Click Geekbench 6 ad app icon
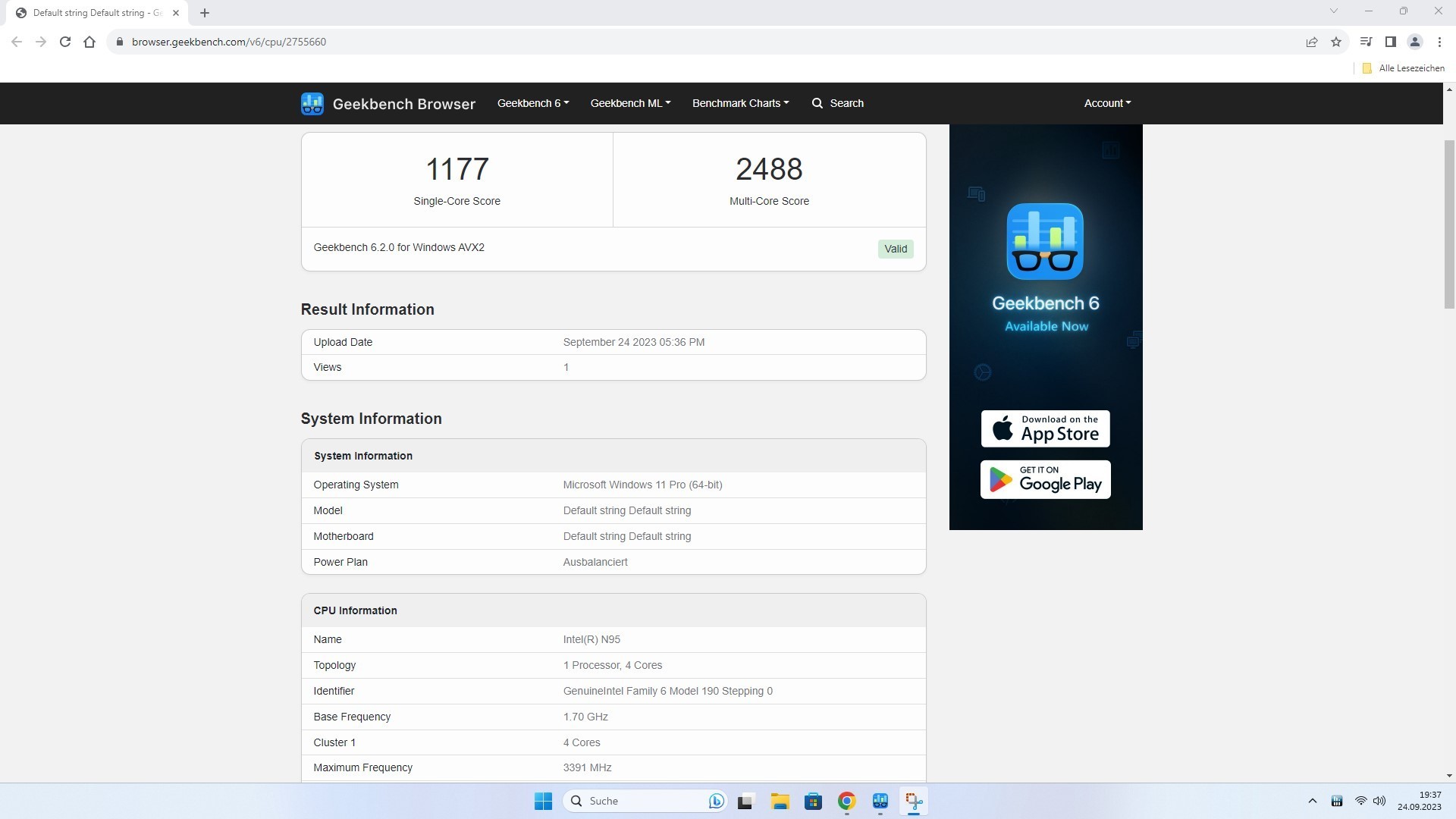The width and height of the screenshot is (1456, 819). pos(1045,241)
